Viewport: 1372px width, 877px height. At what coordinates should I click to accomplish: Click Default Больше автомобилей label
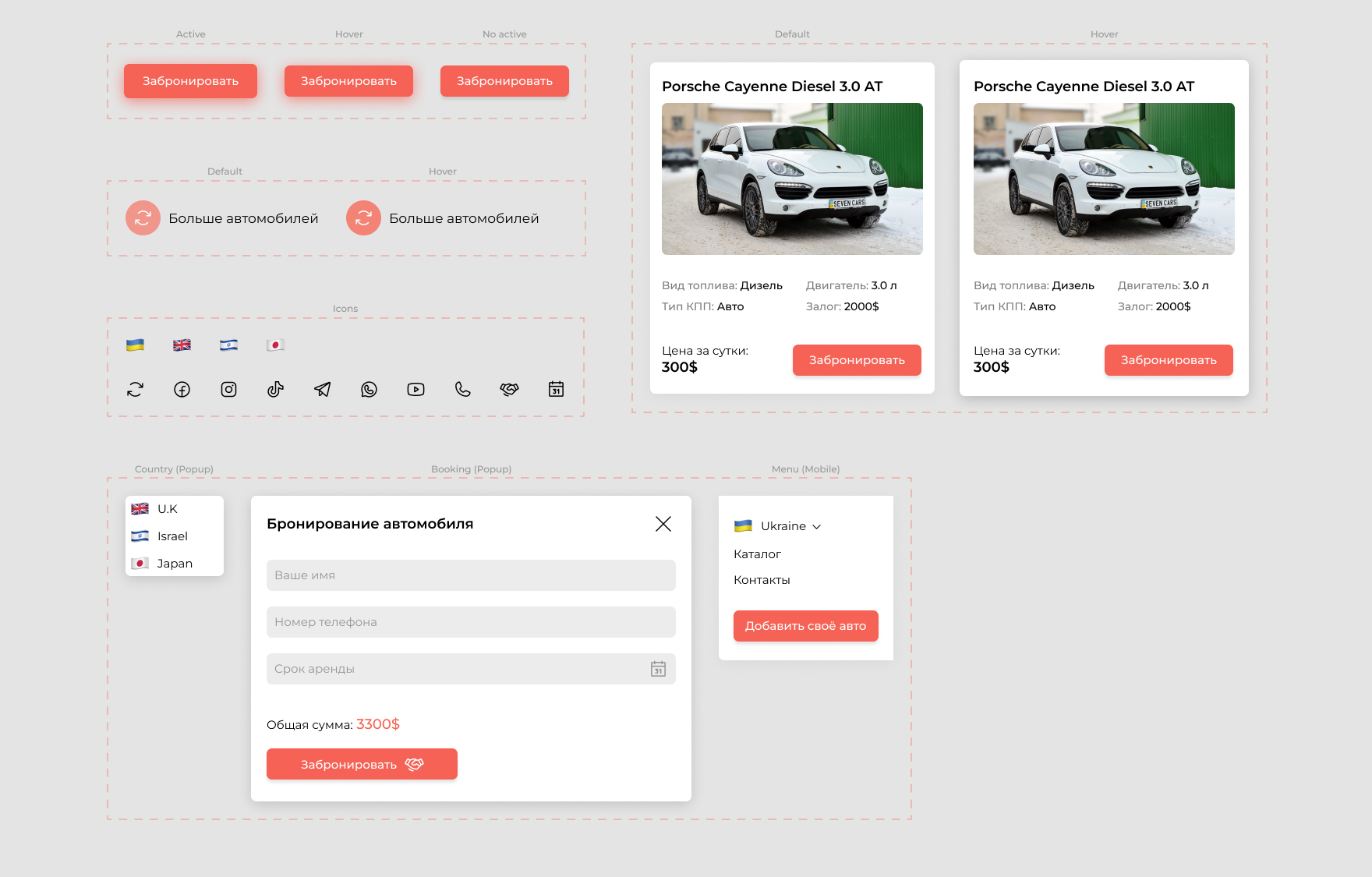243,218
